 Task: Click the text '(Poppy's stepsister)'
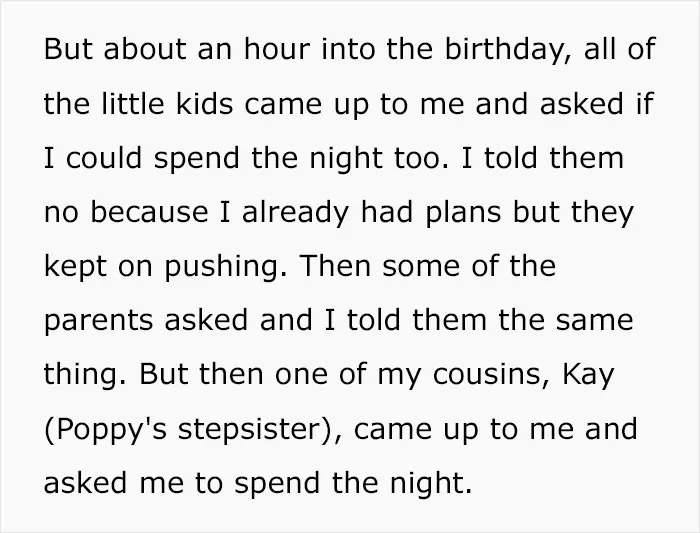coord(193,430)
